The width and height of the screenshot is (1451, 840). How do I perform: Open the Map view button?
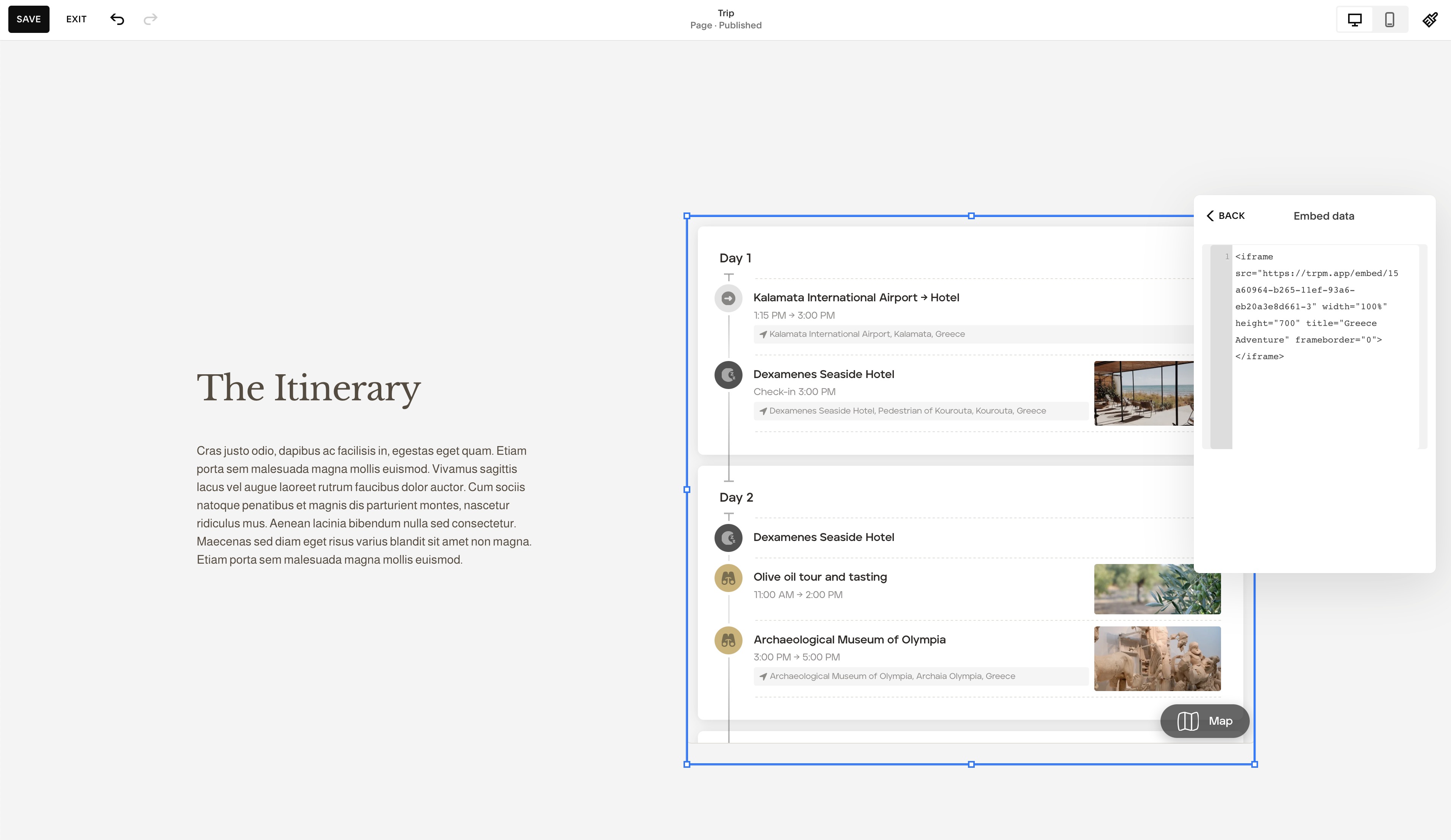1204,721
